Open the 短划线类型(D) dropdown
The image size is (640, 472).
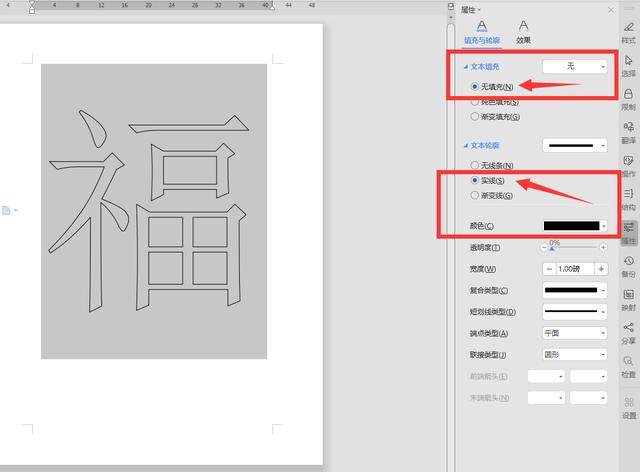(575, 312)
